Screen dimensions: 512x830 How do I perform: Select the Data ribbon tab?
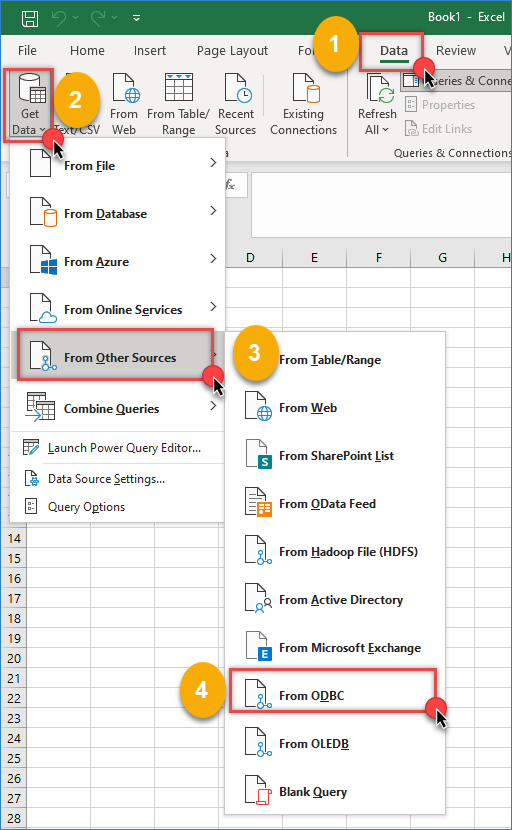coord(393,51)
